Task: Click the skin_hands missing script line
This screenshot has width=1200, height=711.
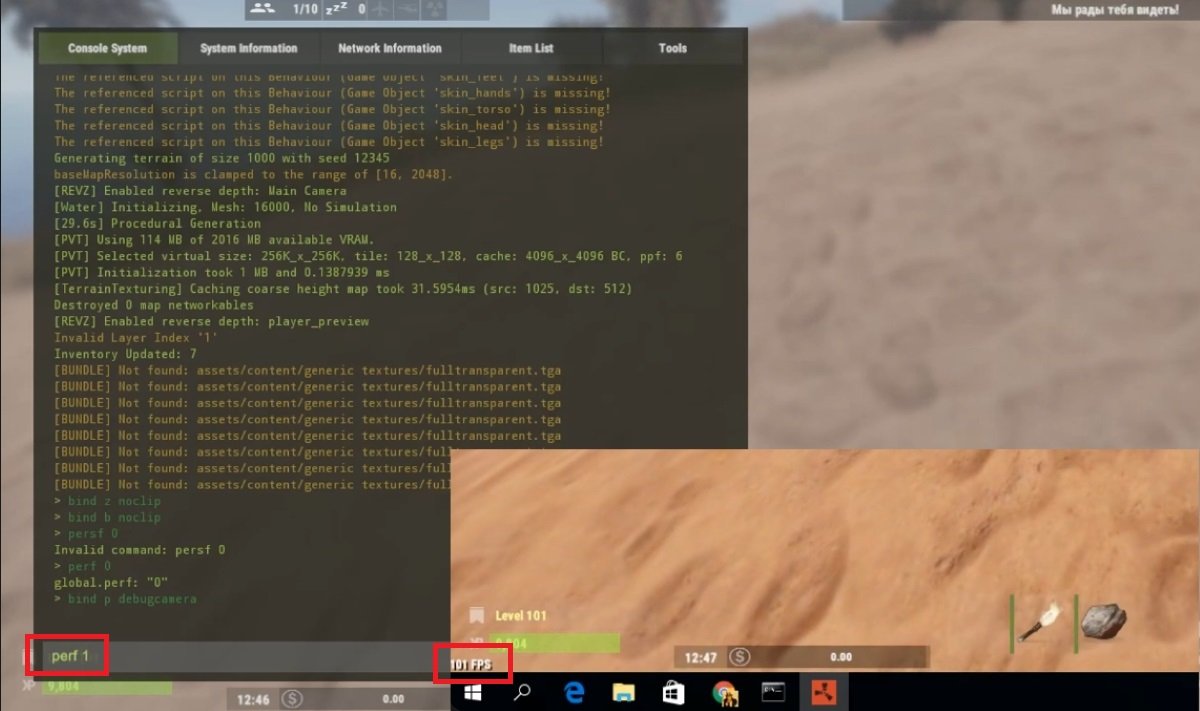Action: (331, 93)
